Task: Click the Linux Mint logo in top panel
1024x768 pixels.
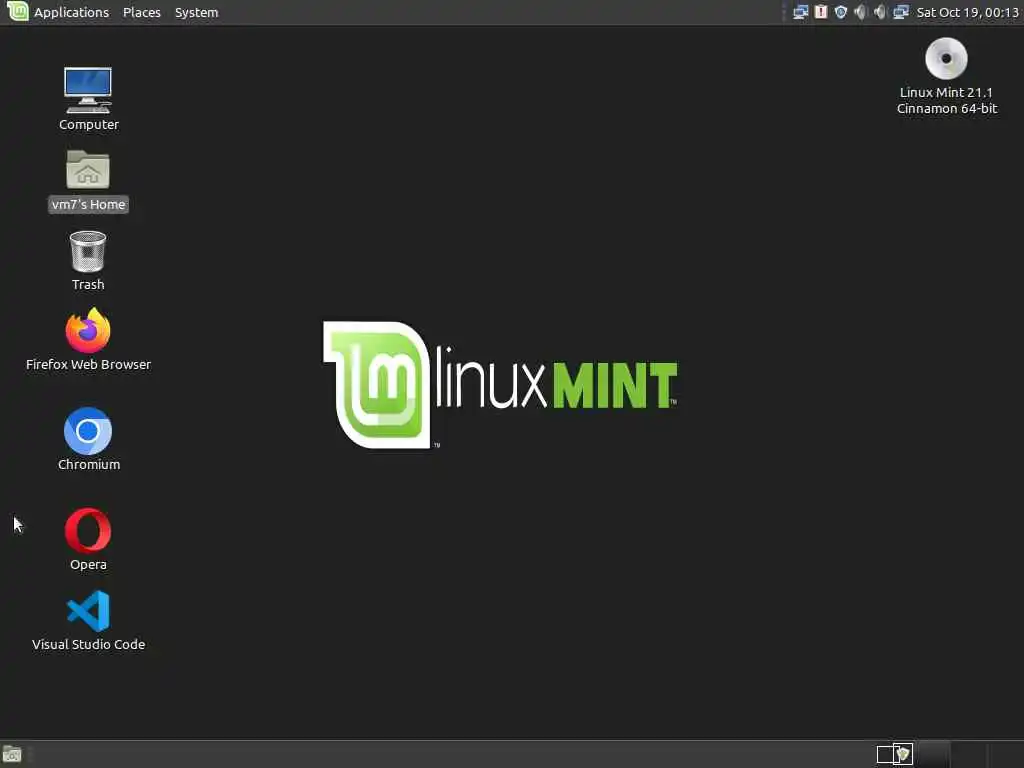Action: point(17,11)
